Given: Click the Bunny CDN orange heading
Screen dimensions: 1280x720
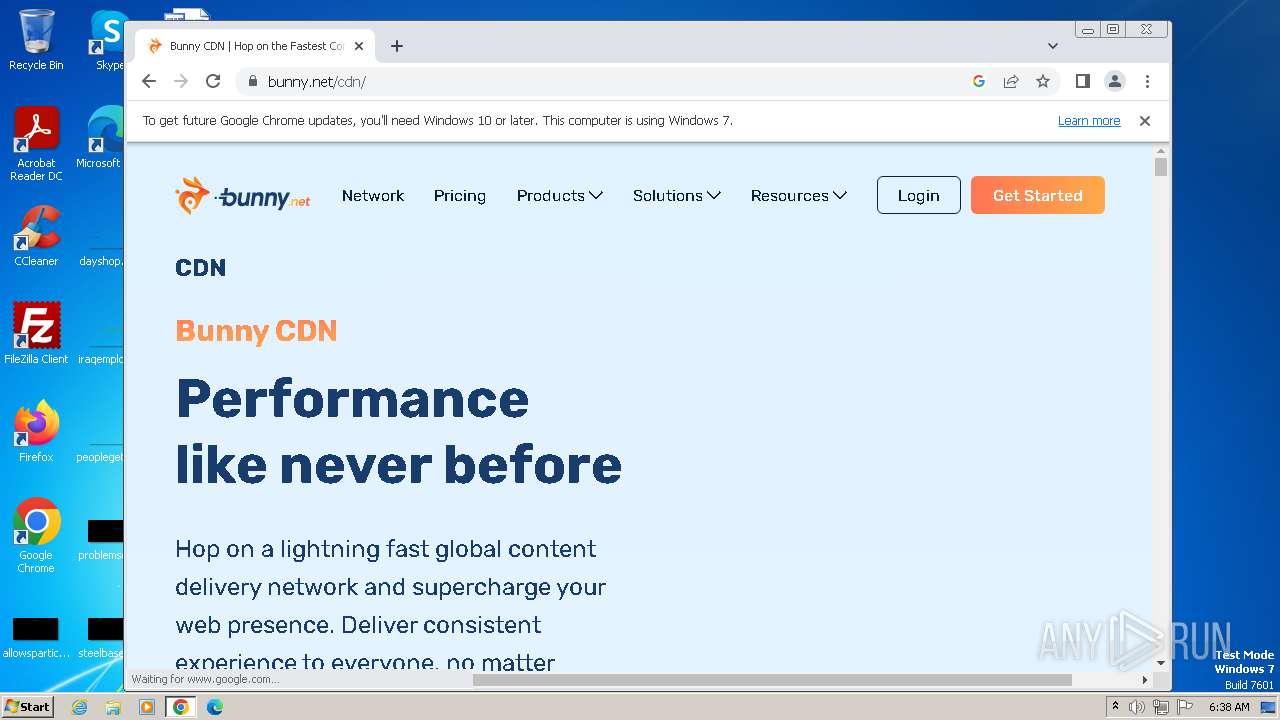Looking at the screenshot, I should click(256, 331).
